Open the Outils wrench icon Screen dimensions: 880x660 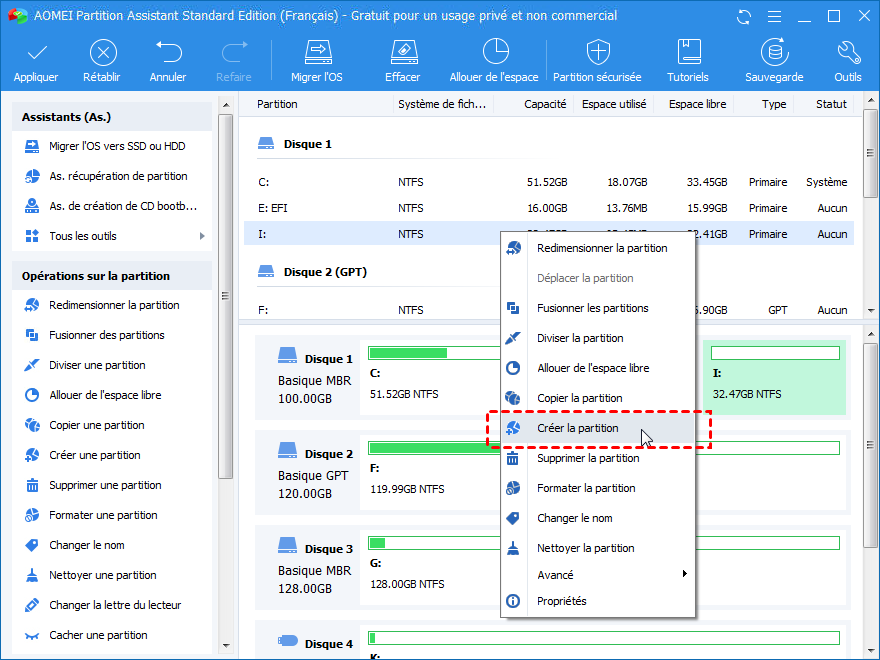point(847,54)
